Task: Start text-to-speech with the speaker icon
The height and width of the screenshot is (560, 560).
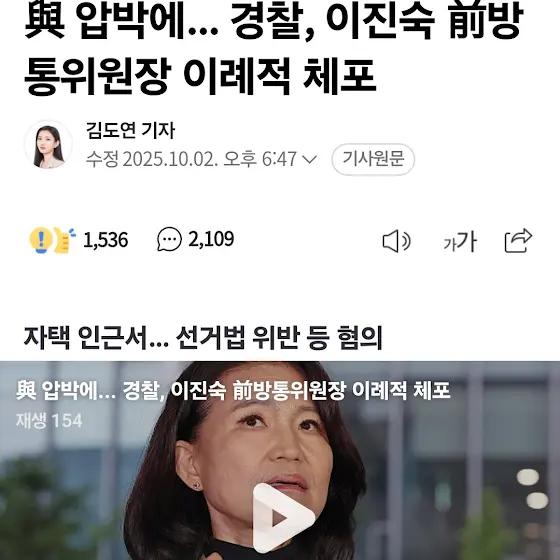Action: tap(396, 241)
